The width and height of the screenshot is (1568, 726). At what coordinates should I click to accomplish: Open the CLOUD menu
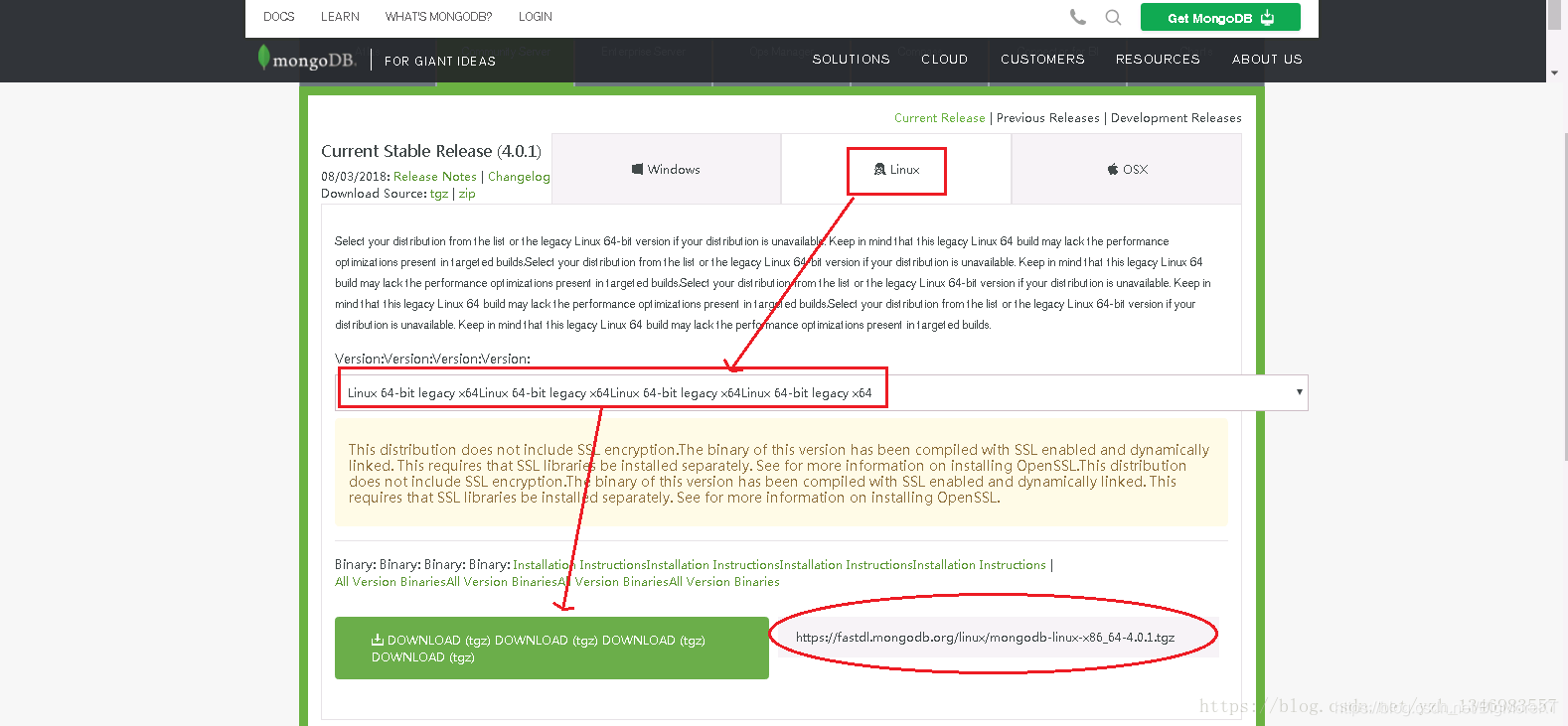click(945, 60)
